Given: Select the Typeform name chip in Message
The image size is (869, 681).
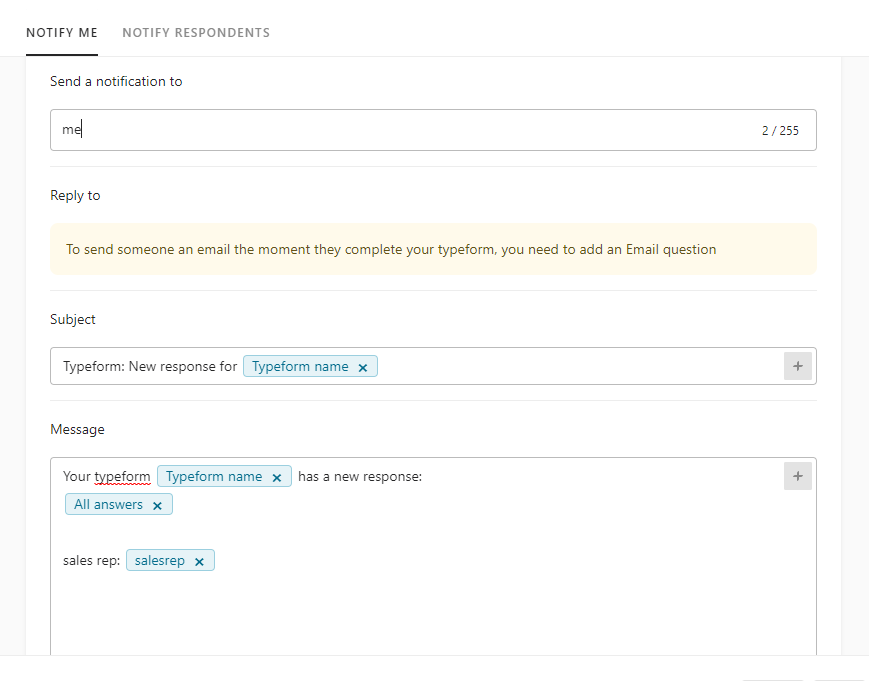Looking at the screenshot, I should point(214,477).
